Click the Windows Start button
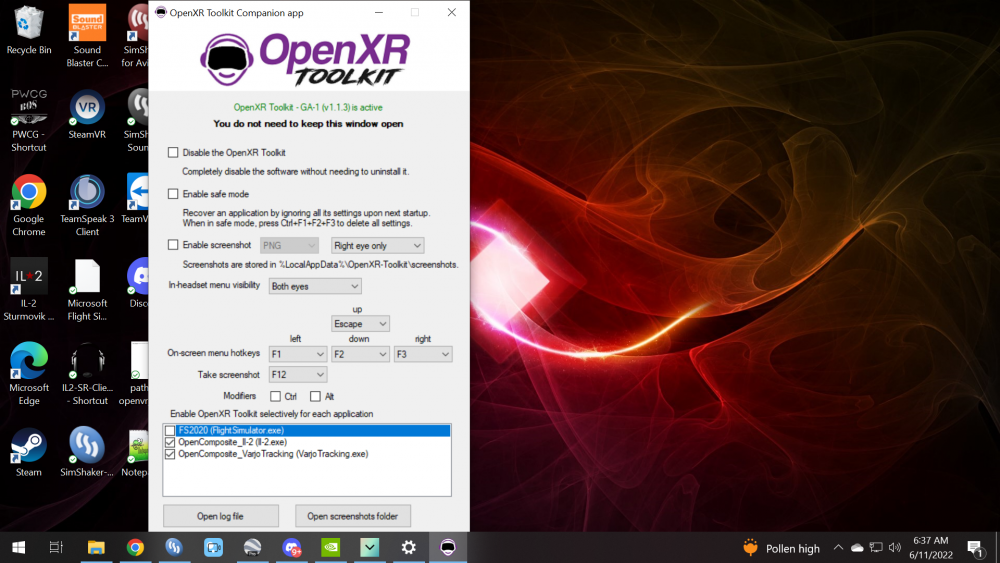The image size is (1000, 563). click(18, 547)
